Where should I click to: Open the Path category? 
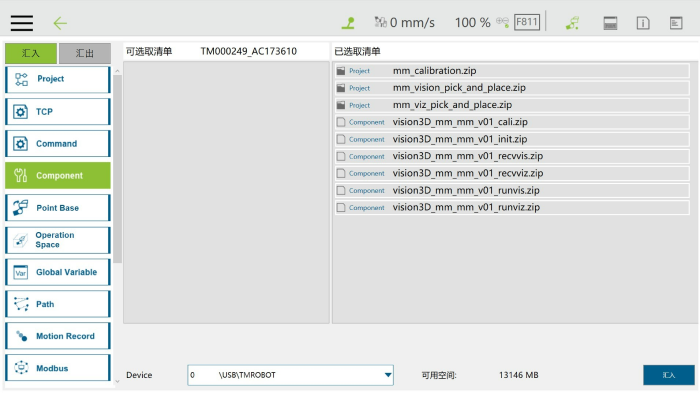click(x=58, y=304)
